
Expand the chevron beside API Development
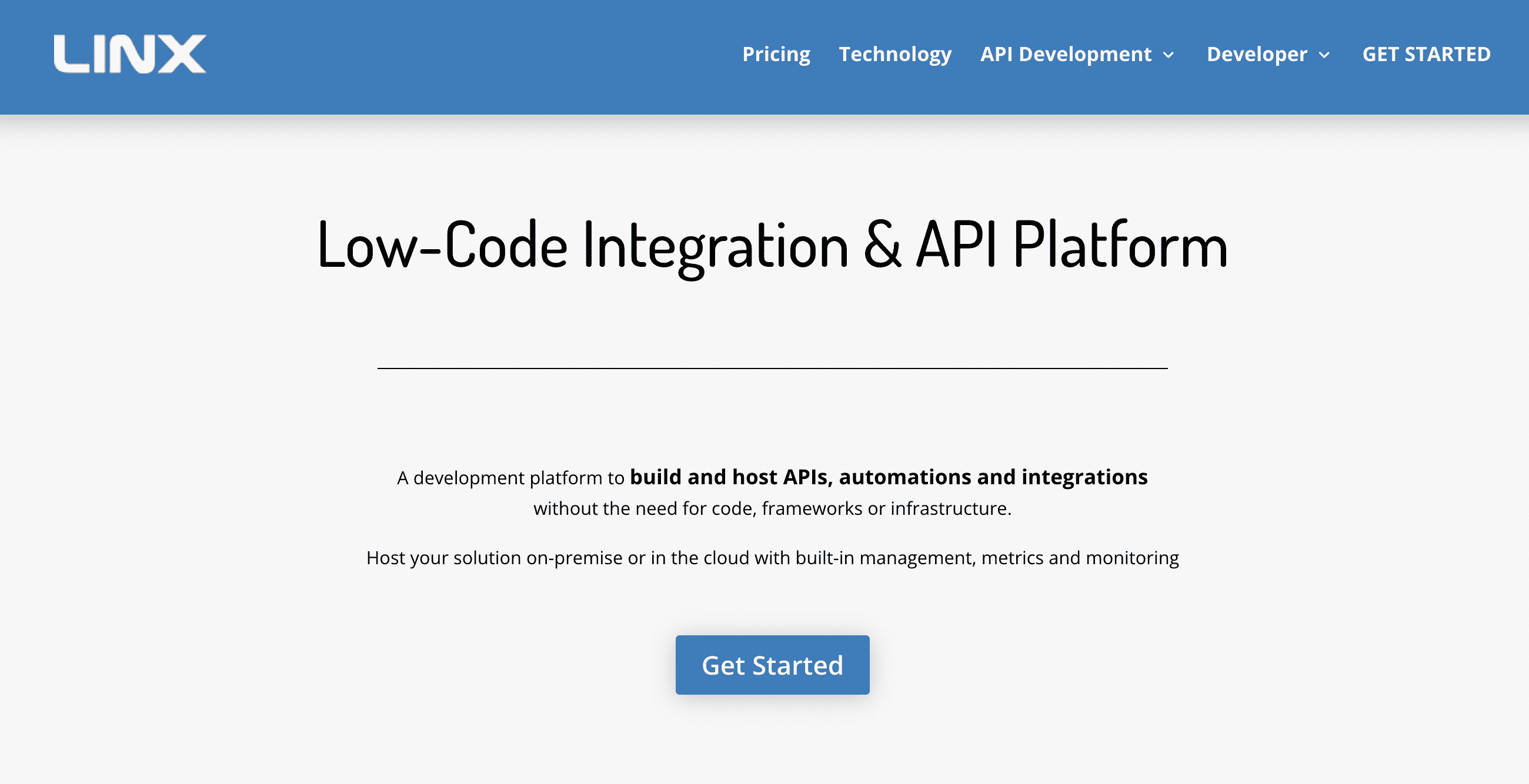(1168, 55)
